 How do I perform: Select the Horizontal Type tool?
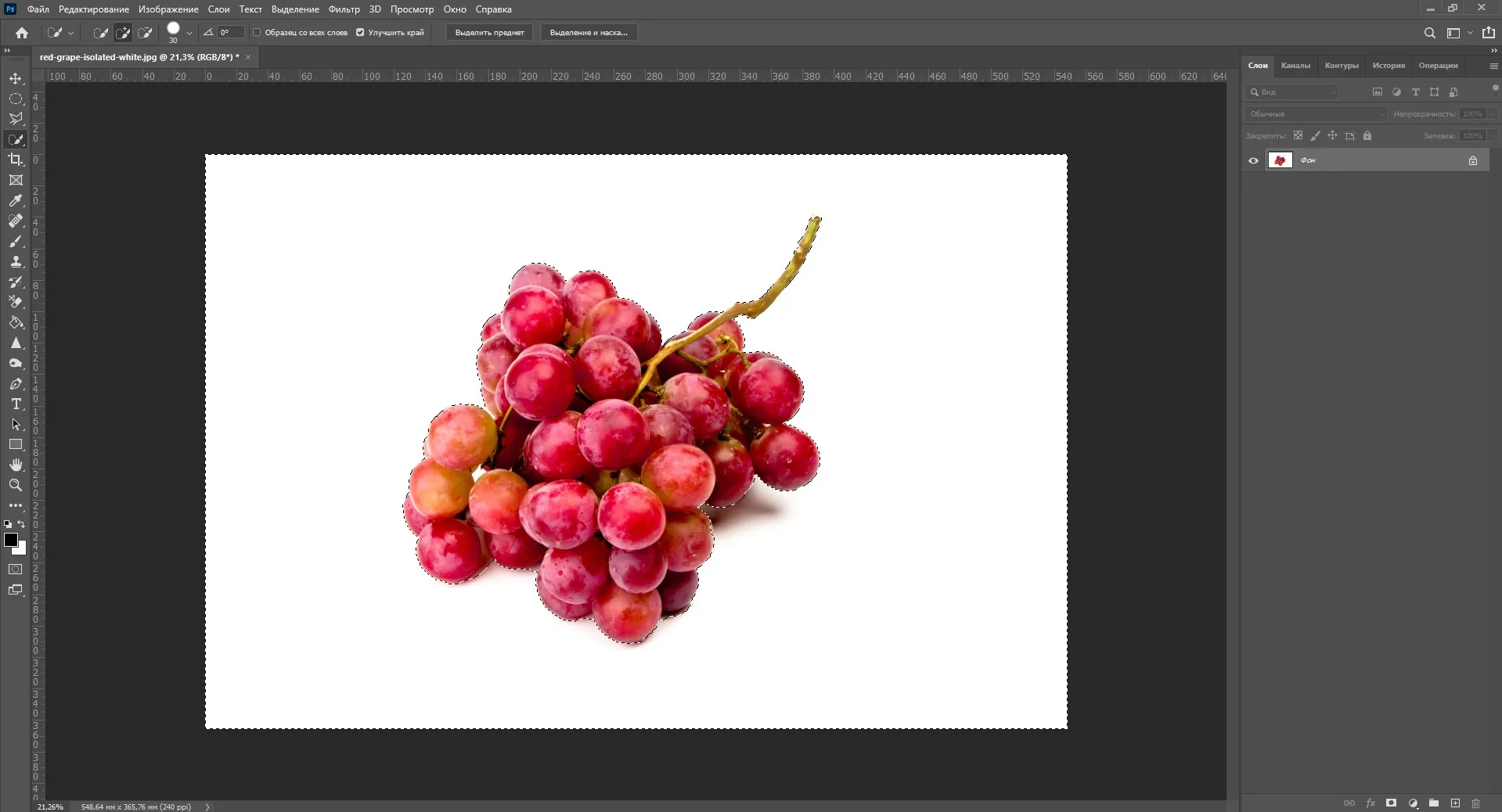point(16,404)
